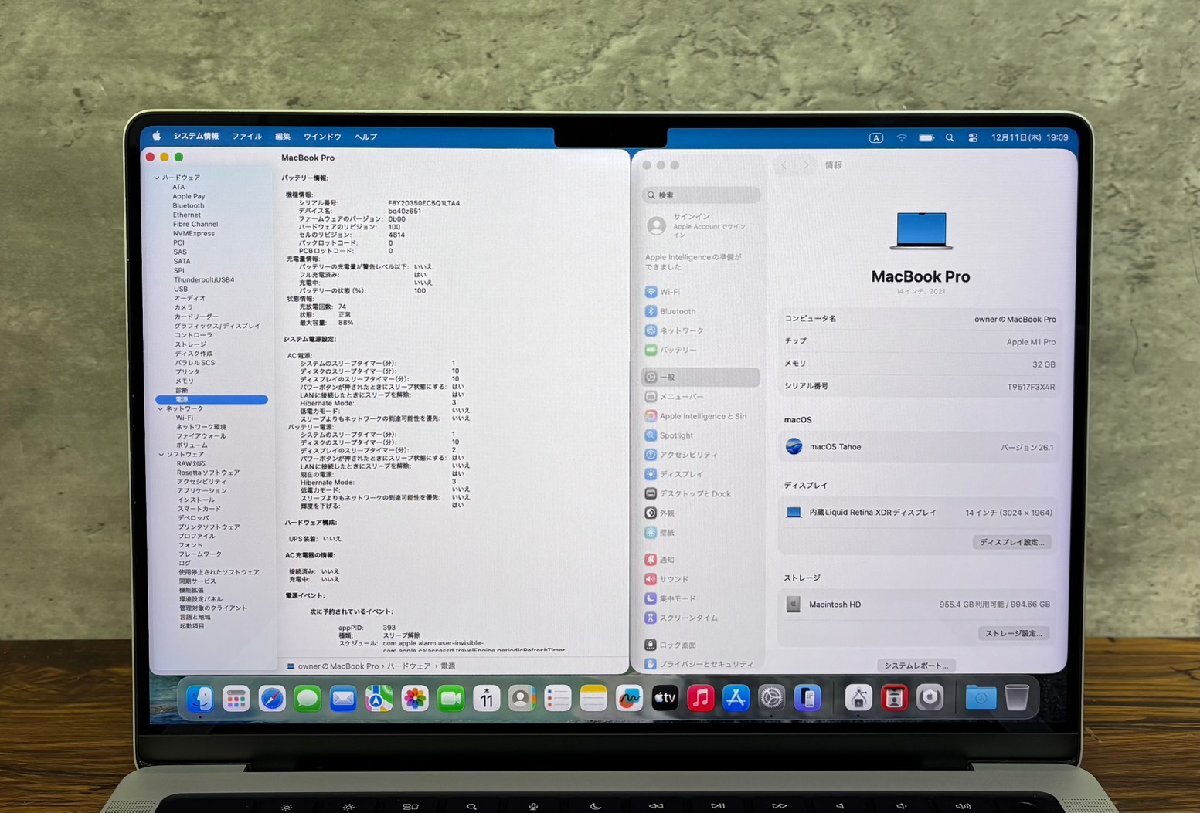Open Launchpad apps grid in Dock
The height and width of the screenshot is (813, 1200).
(x=236, y=698)
